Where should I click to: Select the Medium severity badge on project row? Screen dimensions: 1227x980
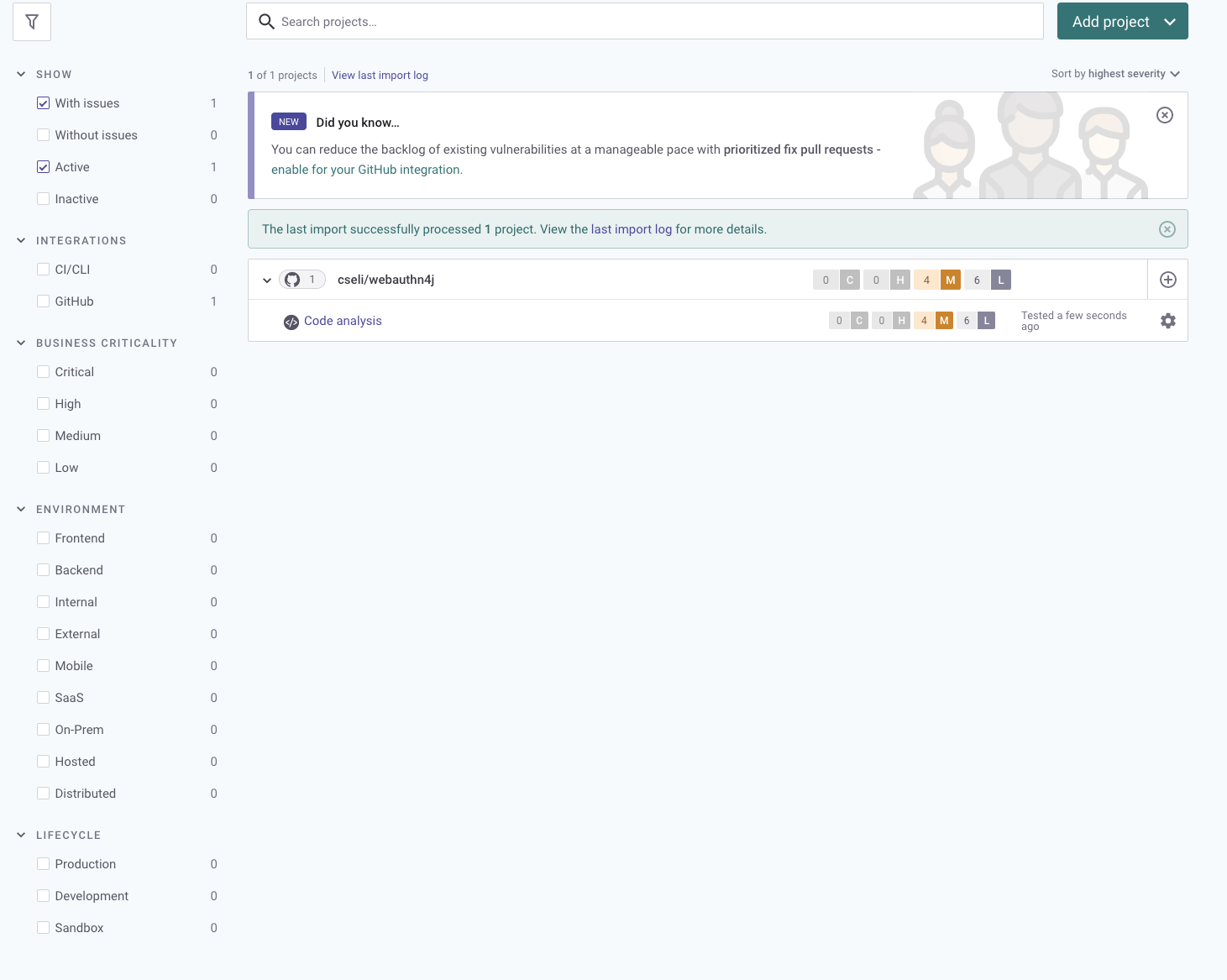click(950, 280)
